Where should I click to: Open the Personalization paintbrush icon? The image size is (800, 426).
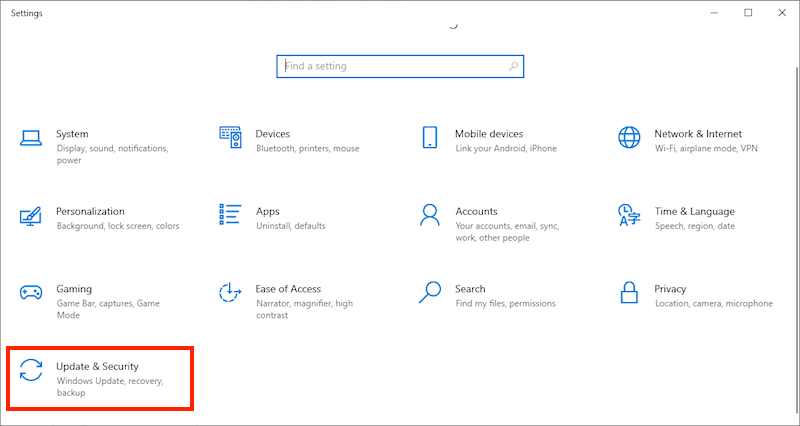[31, 214]
